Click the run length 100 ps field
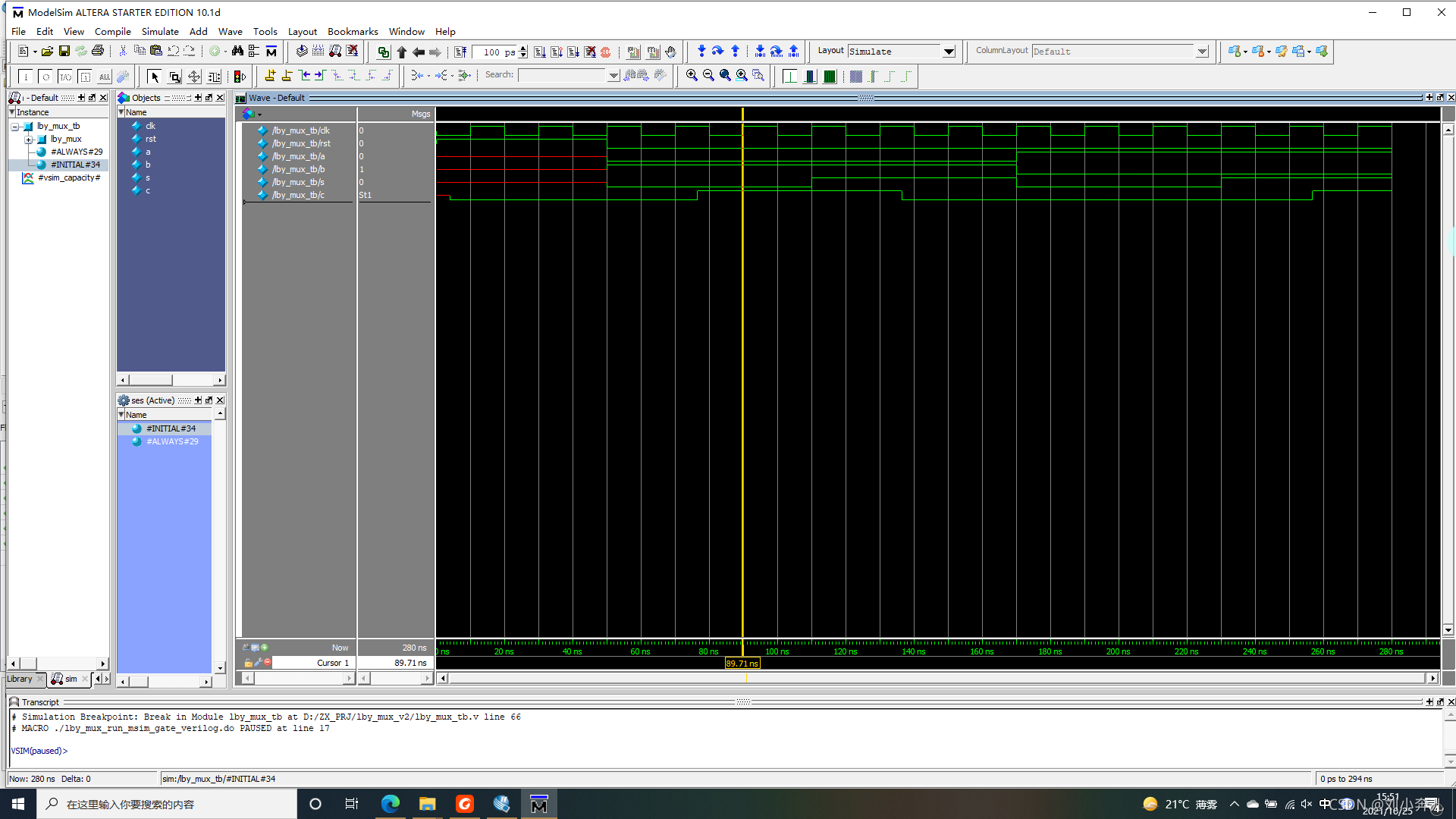The width and height of the screenshot is (1456, 819). coord(493,52)
